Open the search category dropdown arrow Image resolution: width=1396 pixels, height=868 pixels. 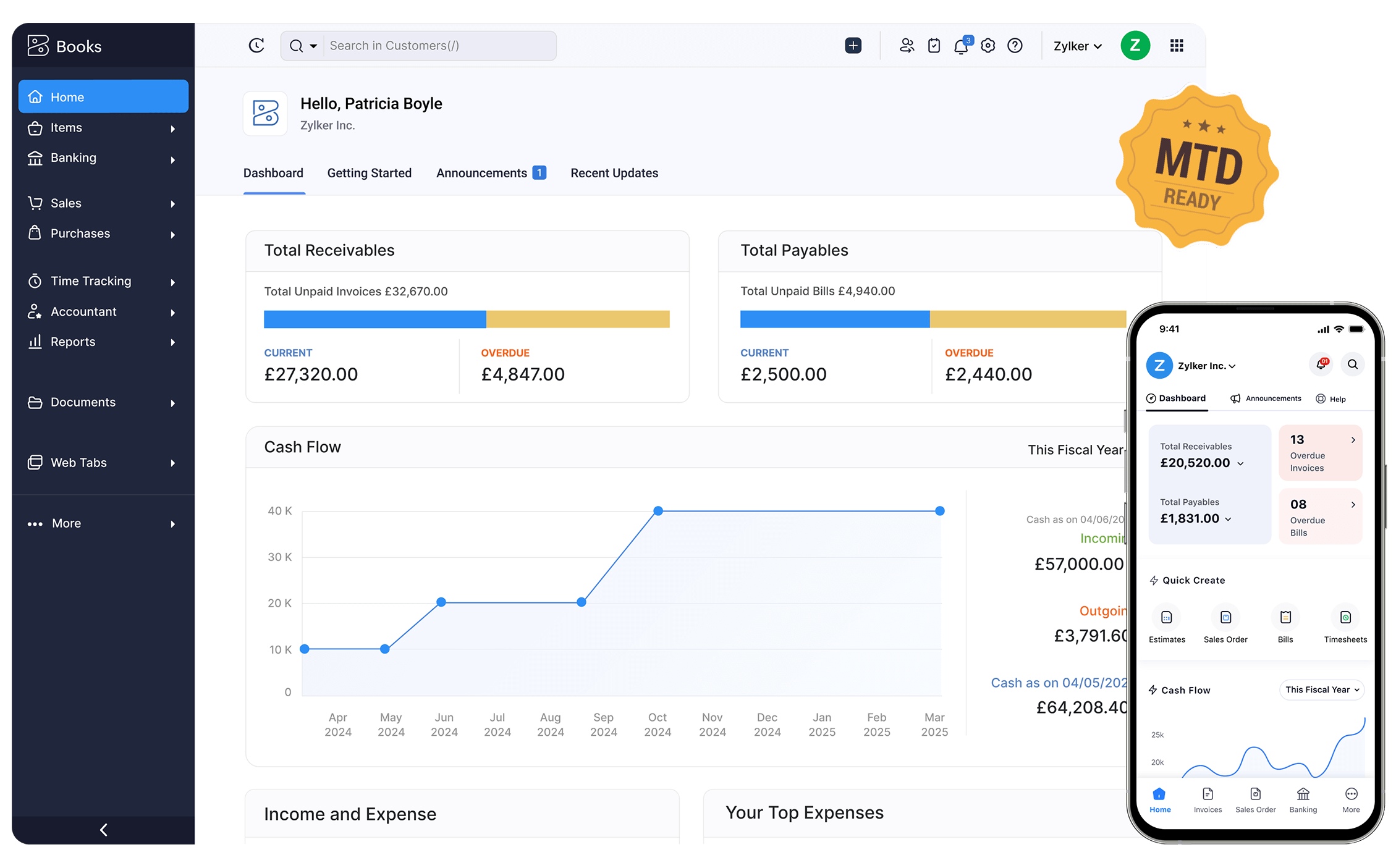(313, 45)
